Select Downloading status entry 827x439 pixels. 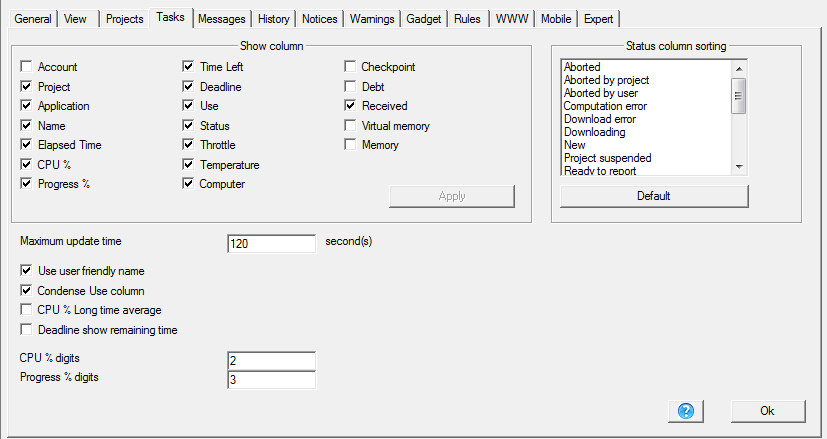[594, 132]
